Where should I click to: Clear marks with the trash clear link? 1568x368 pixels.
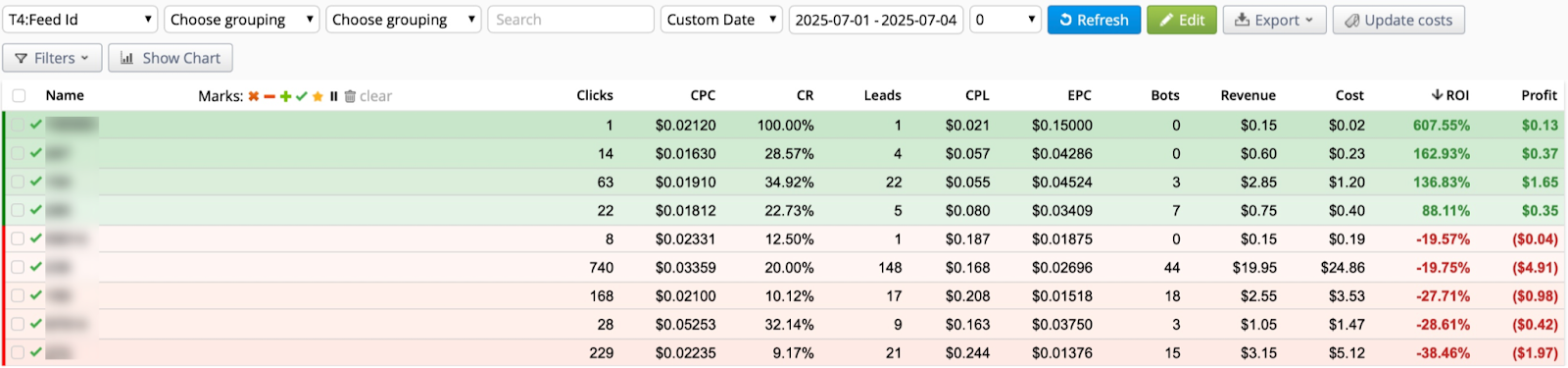367,96
